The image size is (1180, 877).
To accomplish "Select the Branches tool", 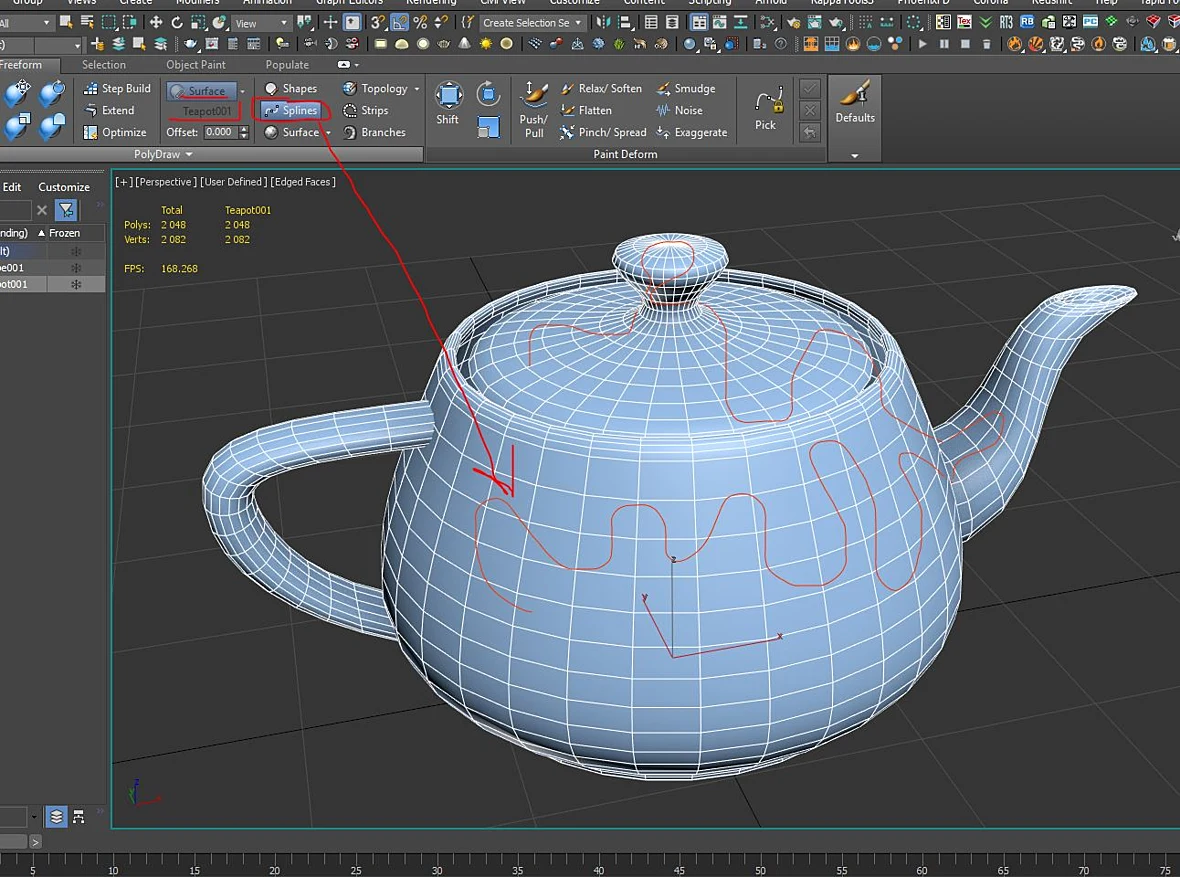I will tap(374, 132).
